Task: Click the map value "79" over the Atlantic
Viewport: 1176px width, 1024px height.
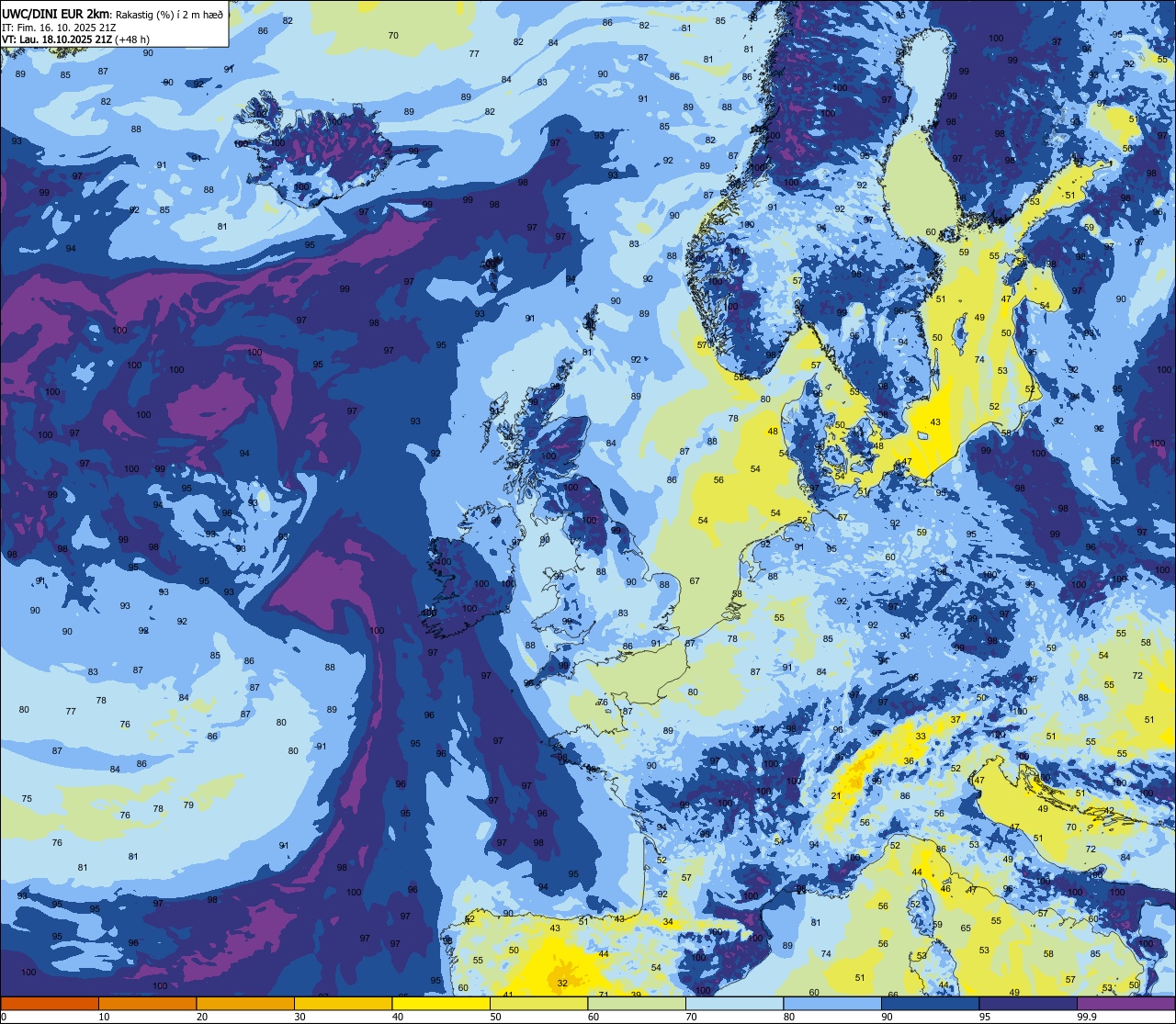Action: (x=188, y=805)
